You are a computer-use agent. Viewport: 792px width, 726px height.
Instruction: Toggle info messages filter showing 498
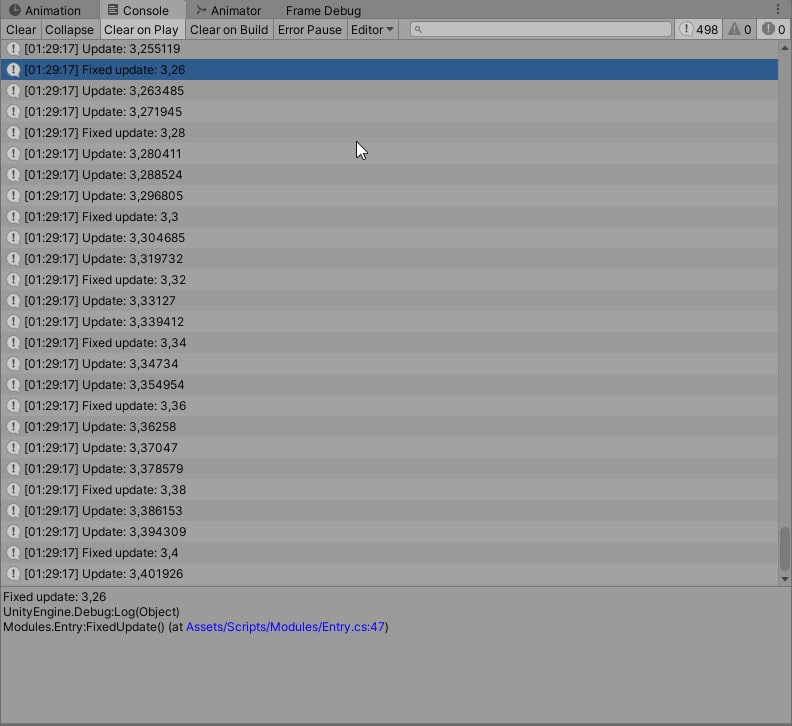pos(699,30)
